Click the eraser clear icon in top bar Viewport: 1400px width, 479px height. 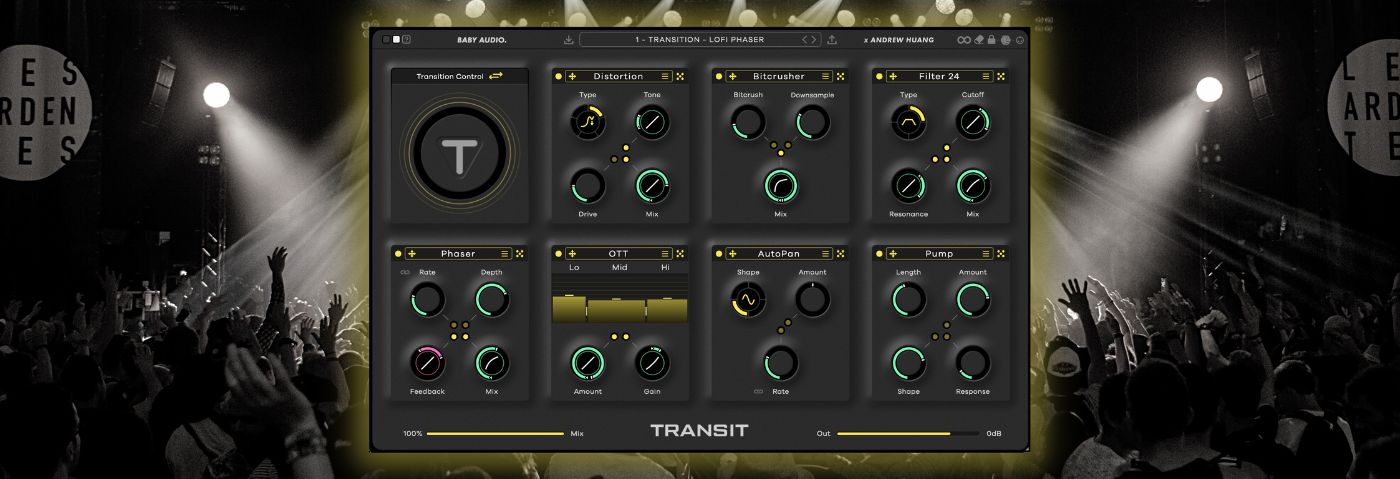[x=979, y=40]
